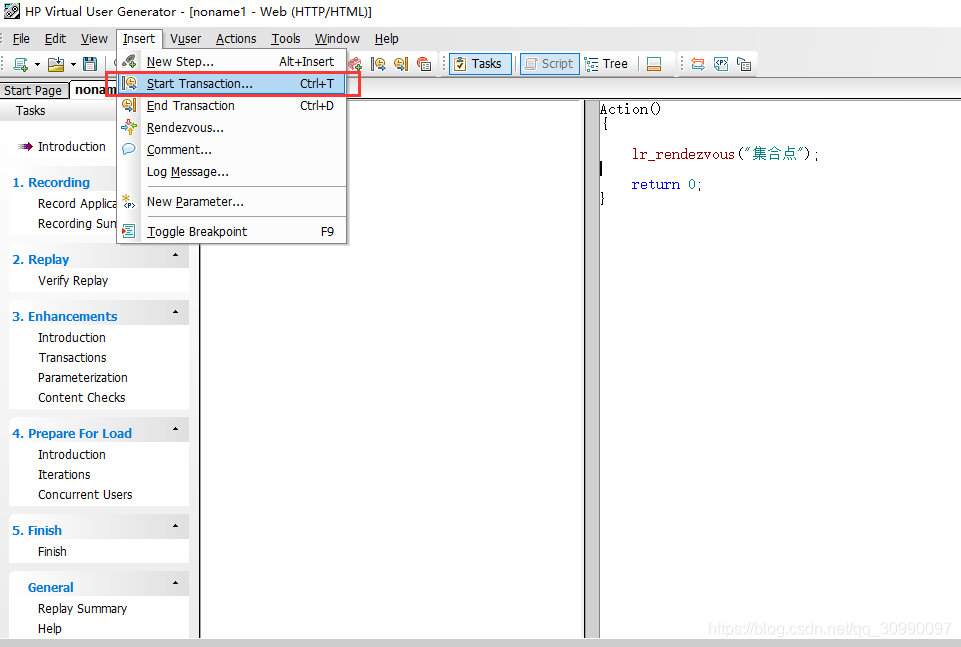Select Start Transaction menu entry
This screenshot has width=961, height=647.
[x=232, y=83]
